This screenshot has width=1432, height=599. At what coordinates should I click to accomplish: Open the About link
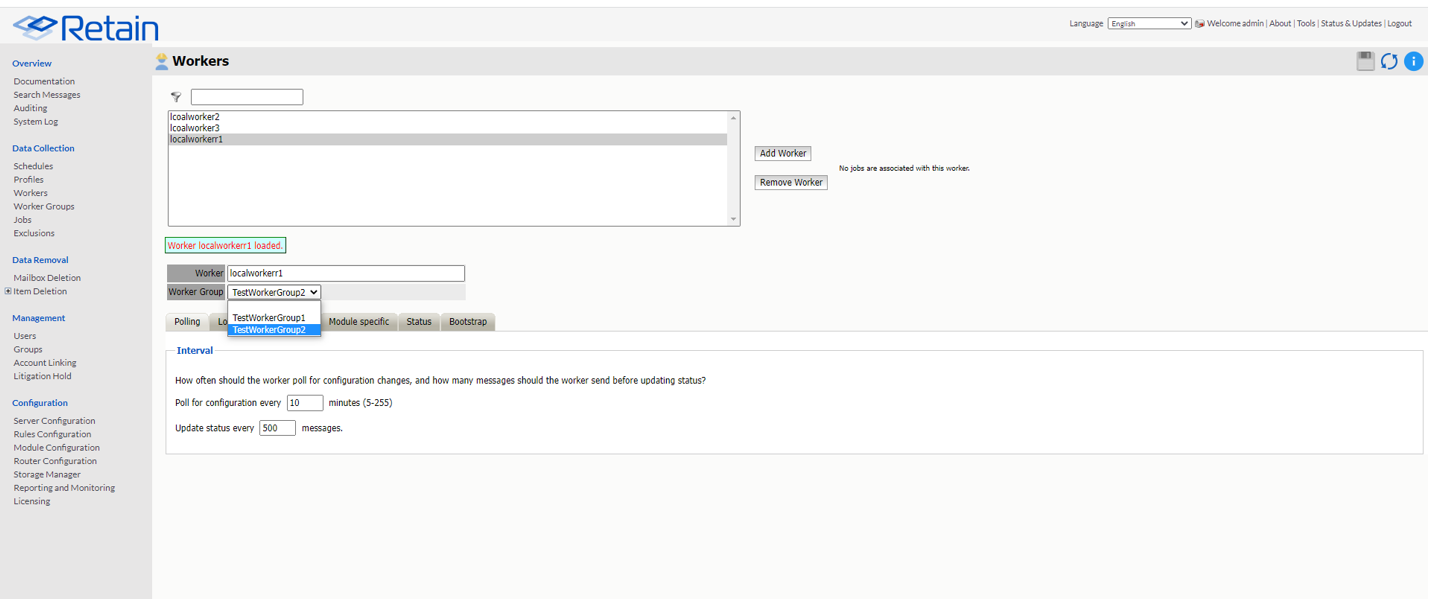(x=1280, y=23)
